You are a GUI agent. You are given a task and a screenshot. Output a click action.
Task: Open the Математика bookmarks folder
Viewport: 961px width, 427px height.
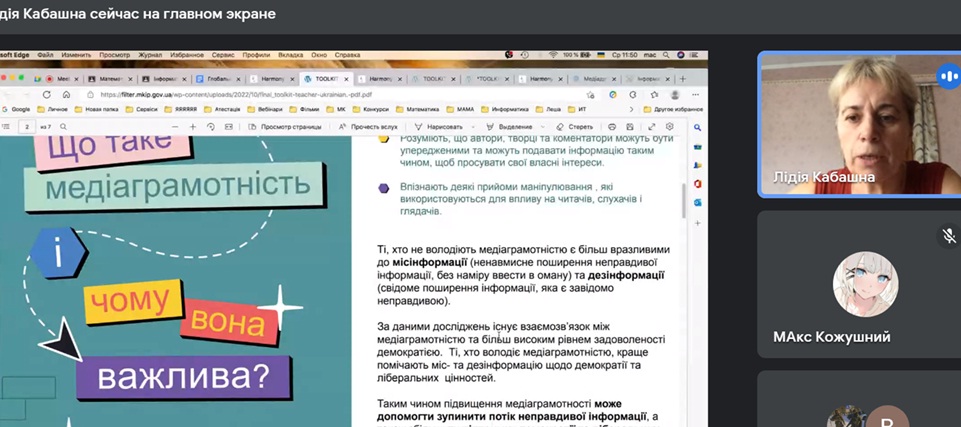click(418, 109)
